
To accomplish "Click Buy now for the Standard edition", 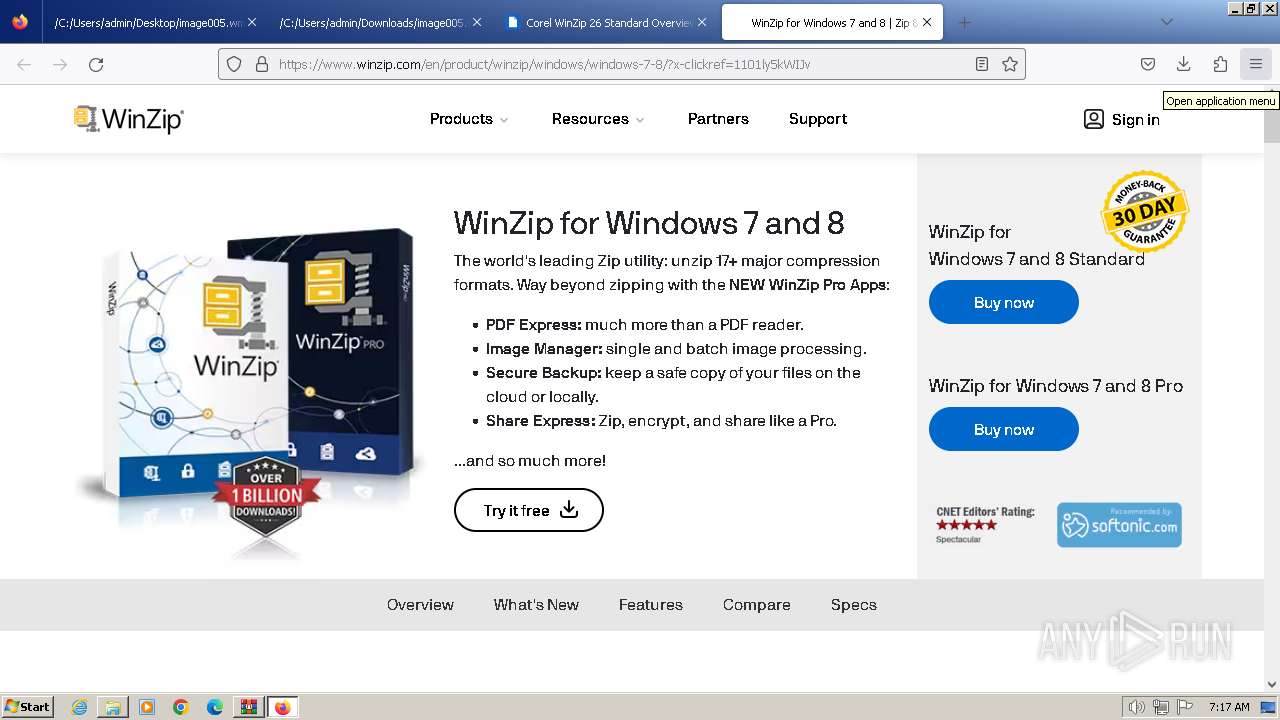I will pyautogui.click(x=1004, y=302).
